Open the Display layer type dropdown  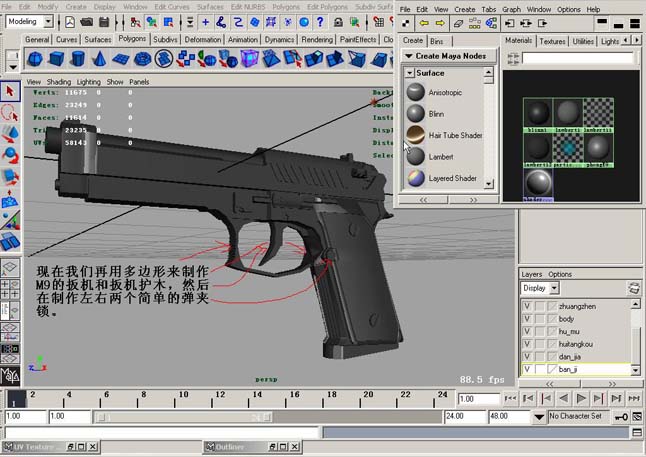pos(555,288)
